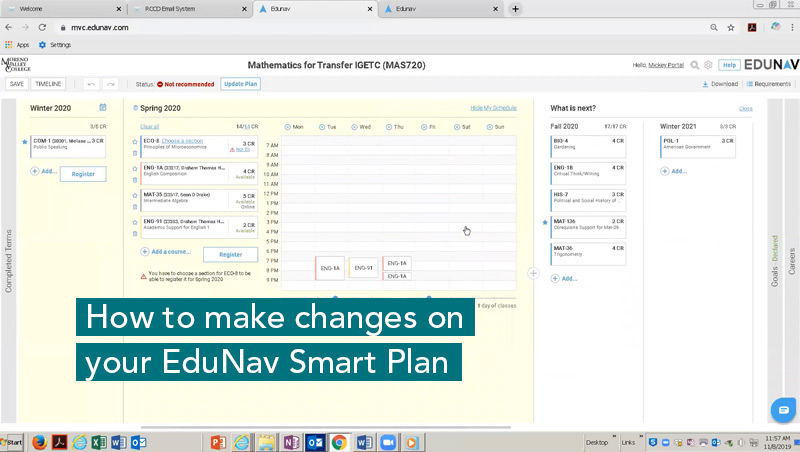The height and width of the screenshot is (452, 800).
Task: Register for Winter 2020 term
Action: 83,174
